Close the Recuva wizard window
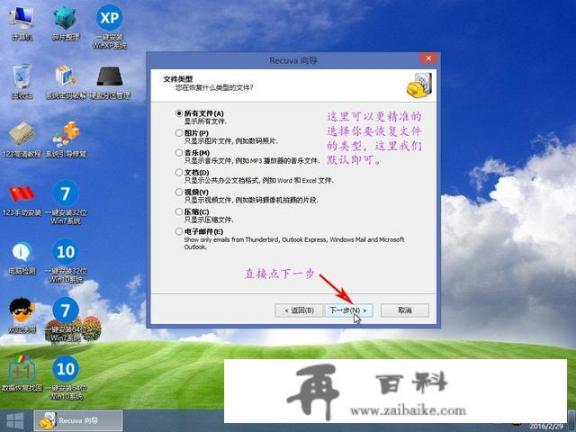576x432 pixels. 428,58
